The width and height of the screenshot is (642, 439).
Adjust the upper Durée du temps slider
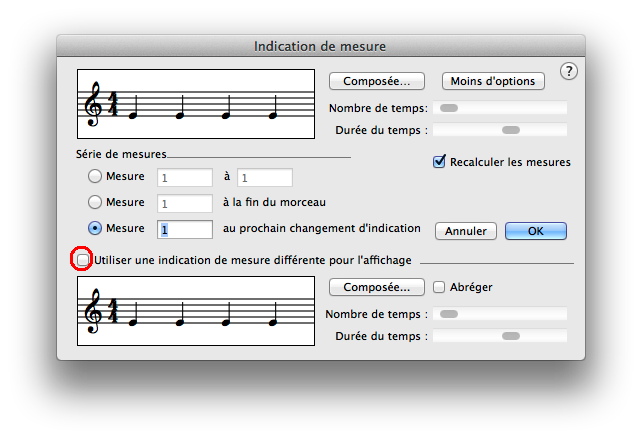[511, 130]
